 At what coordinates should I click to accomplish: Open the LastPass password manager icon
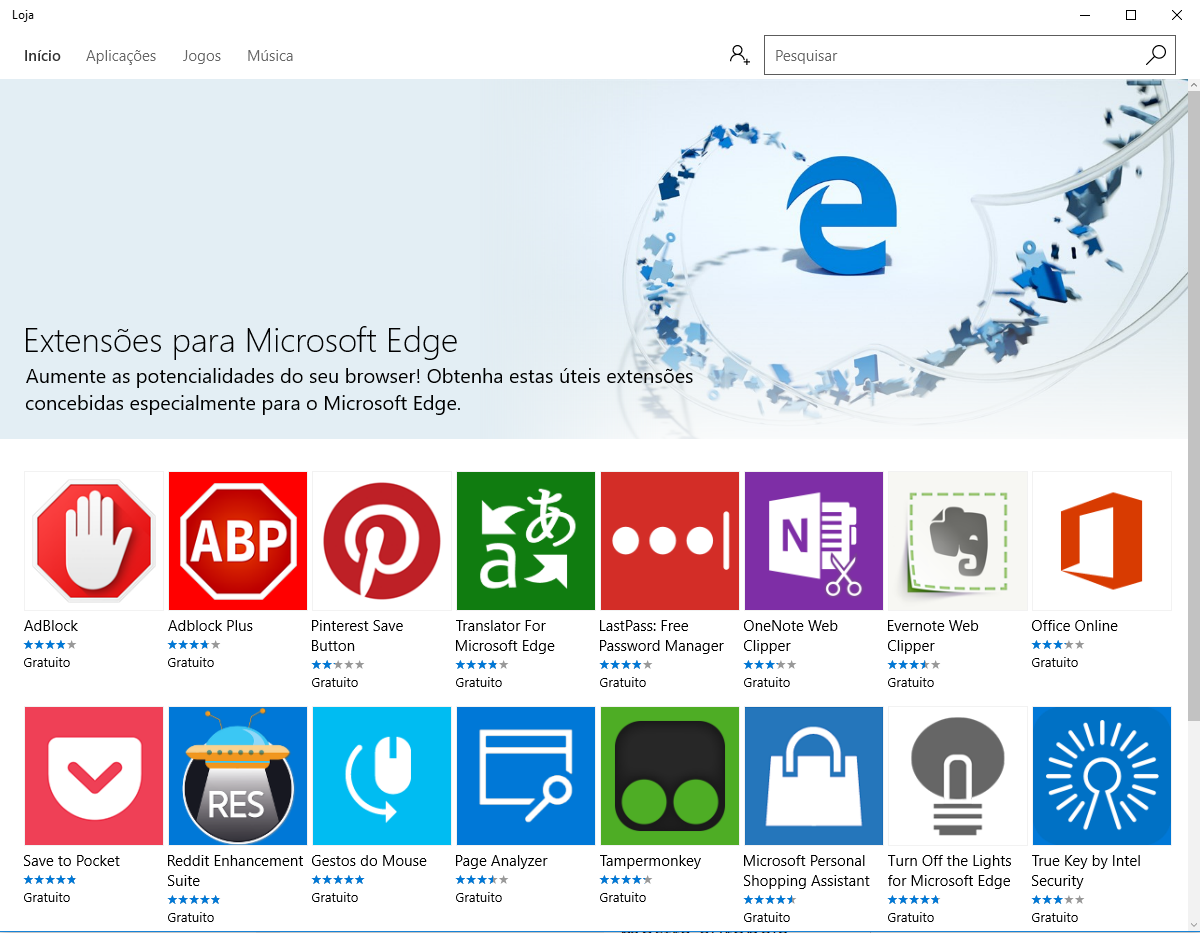pyautogui.click(x=670, y=541)
